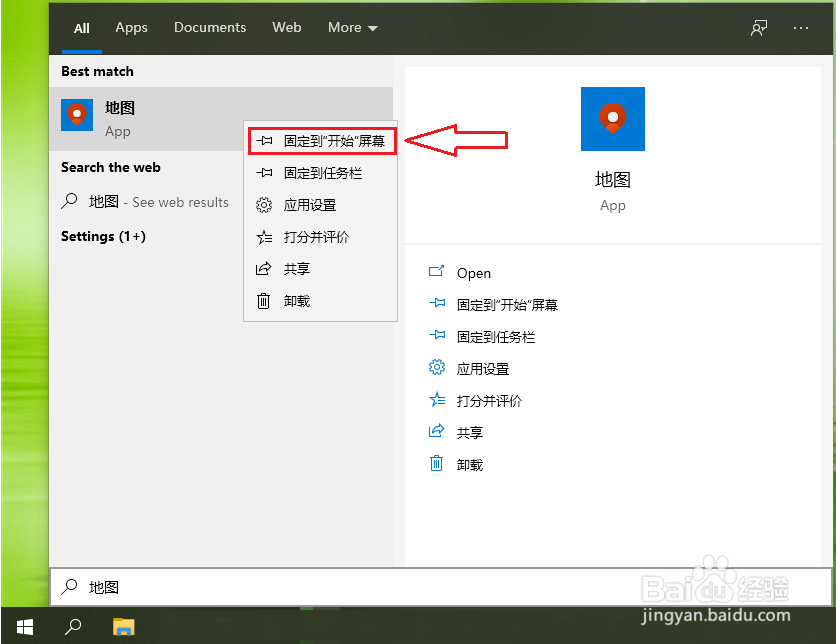
Task: Open the Maps app via its tile icon
Action: [612, 118]
